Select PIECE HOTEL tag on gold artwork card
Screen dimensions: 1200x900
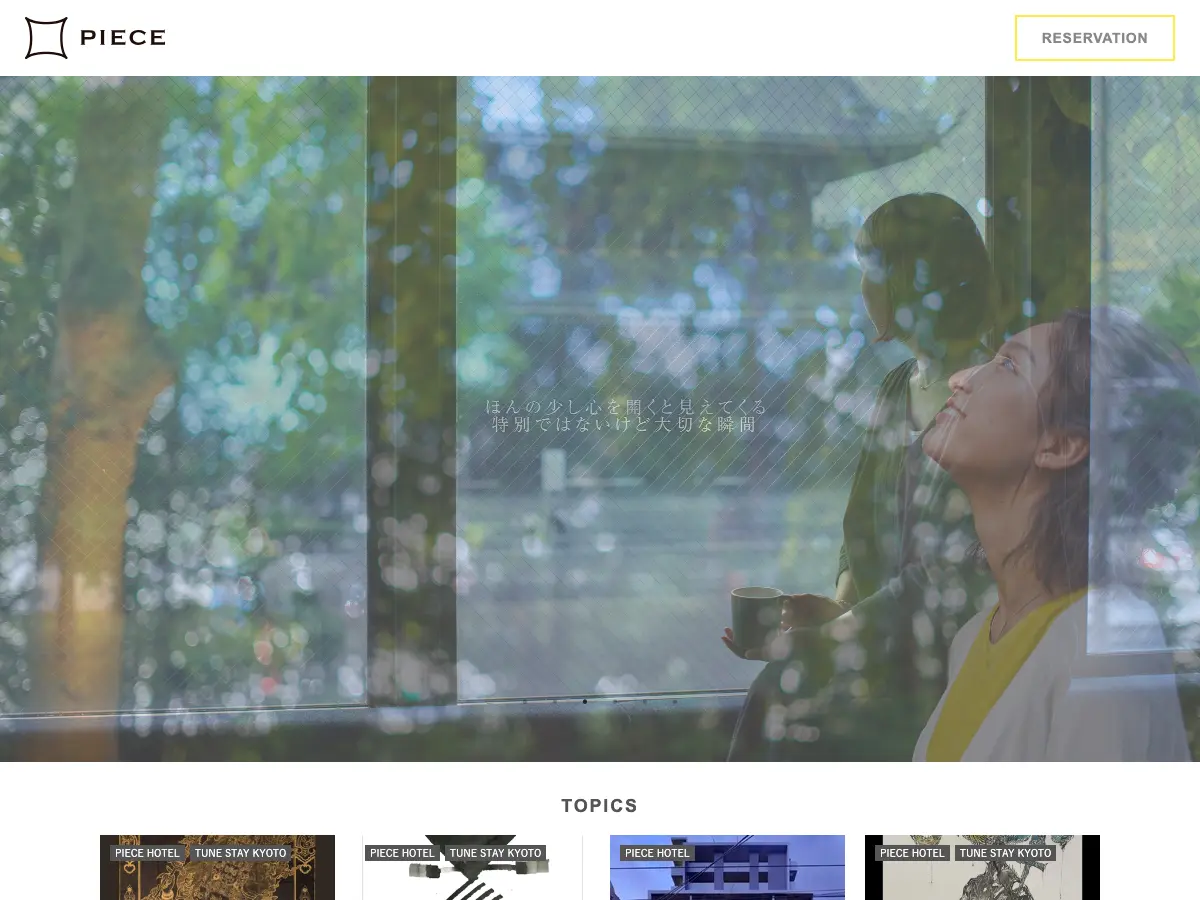pos(147,853)
